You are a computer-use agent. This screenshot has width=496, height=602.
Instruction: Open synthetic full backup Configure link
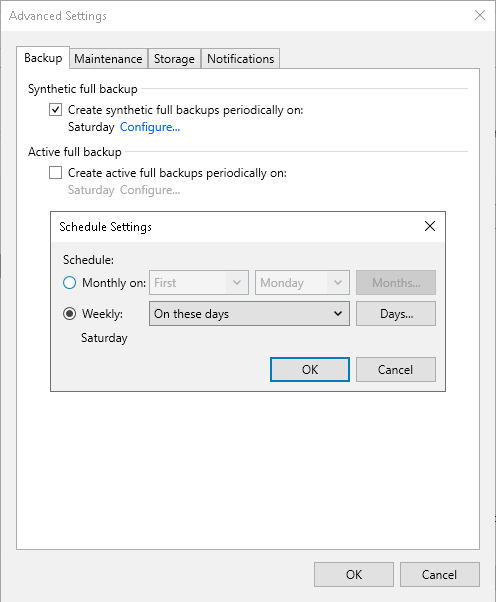click(150, 127)
